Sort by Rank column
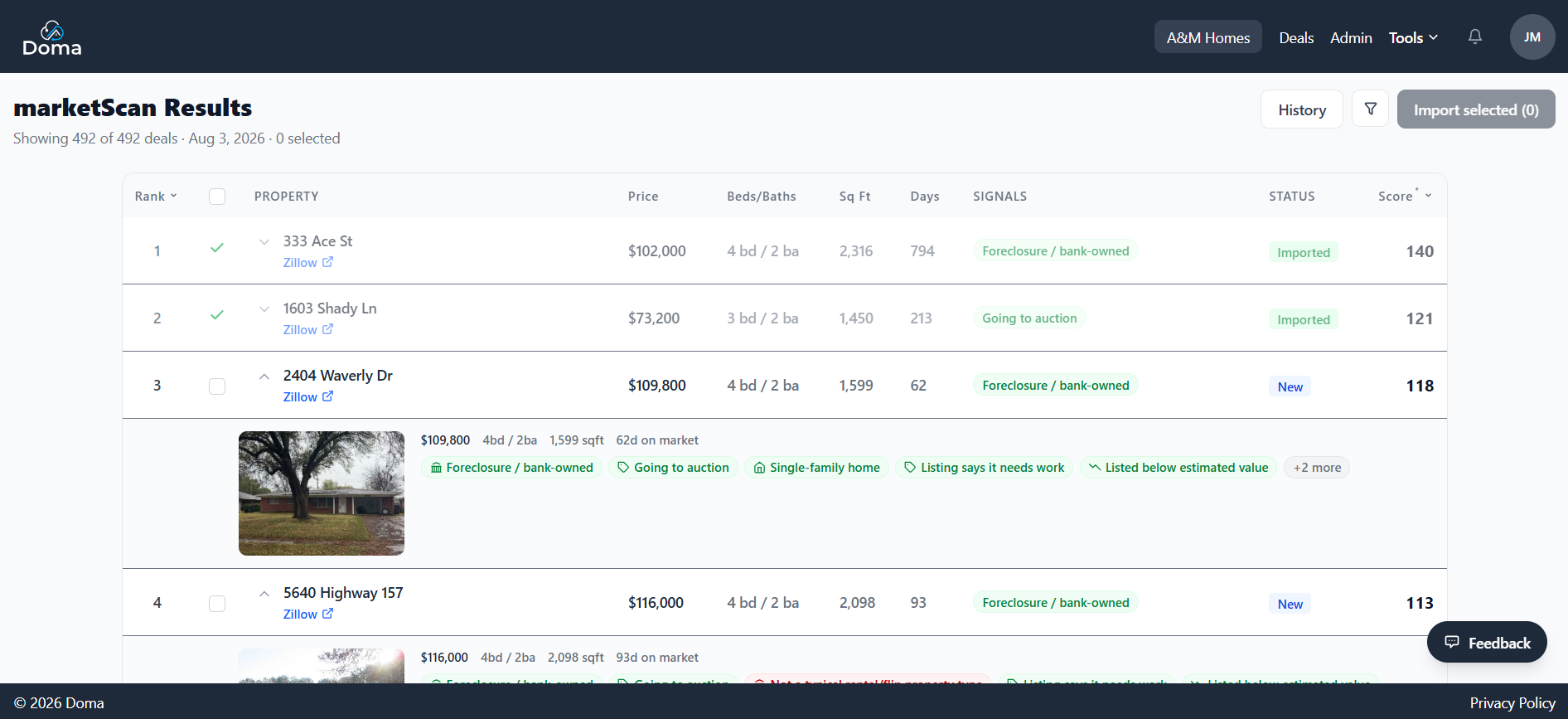The image size is (1568, 719). [x=156, y=197]
